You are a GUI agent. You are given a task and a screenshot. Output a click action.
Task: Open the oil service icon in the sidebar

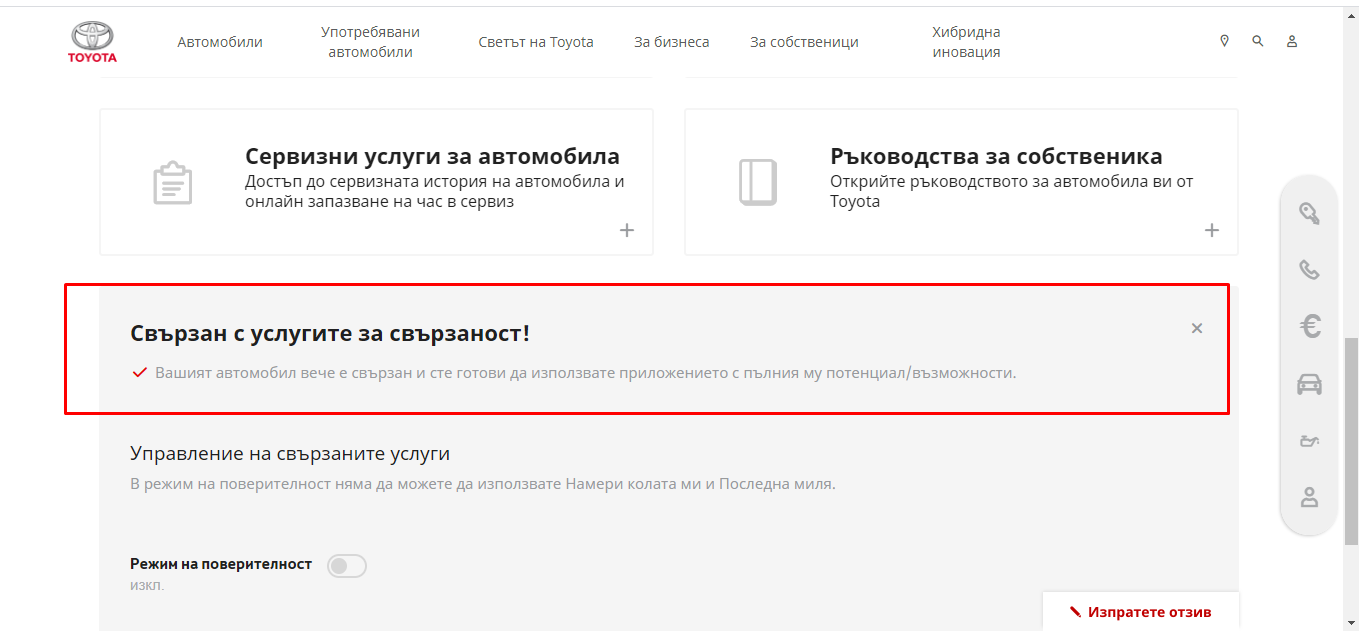click(1309, 441)
